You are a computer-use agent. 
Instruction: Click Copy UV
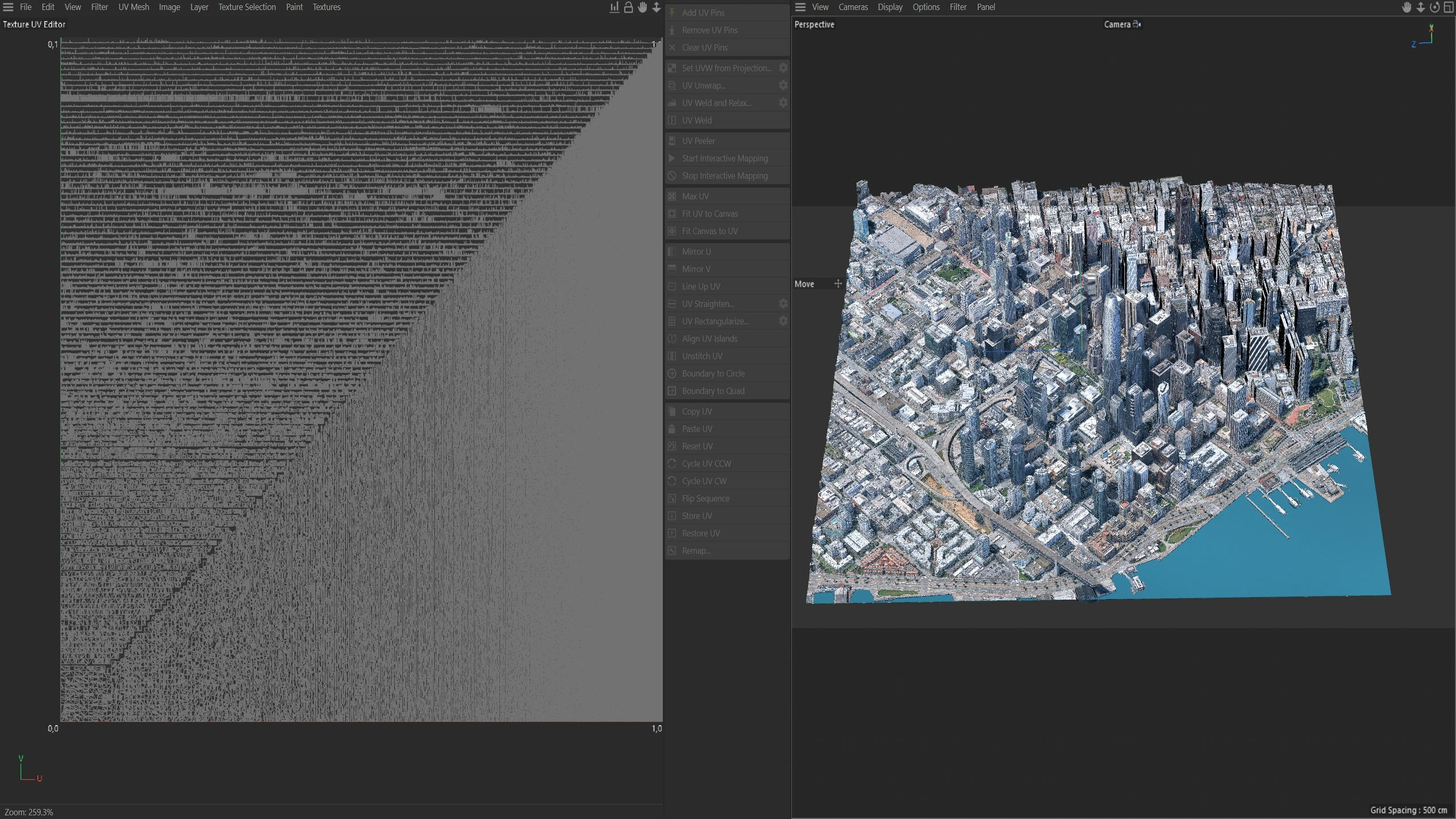pyautogui.click(x=727, y=411)
